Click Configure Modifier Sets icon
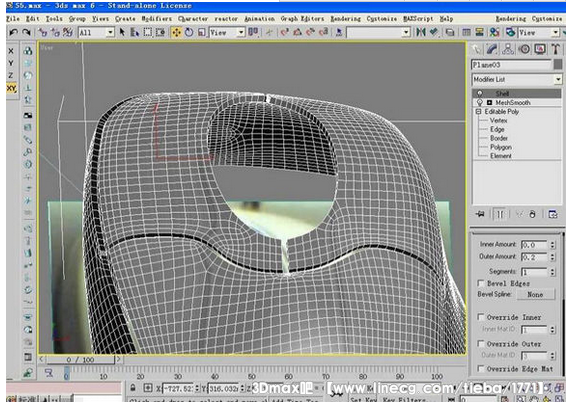Viewport: 573px width, 405px height. point(553,214)
